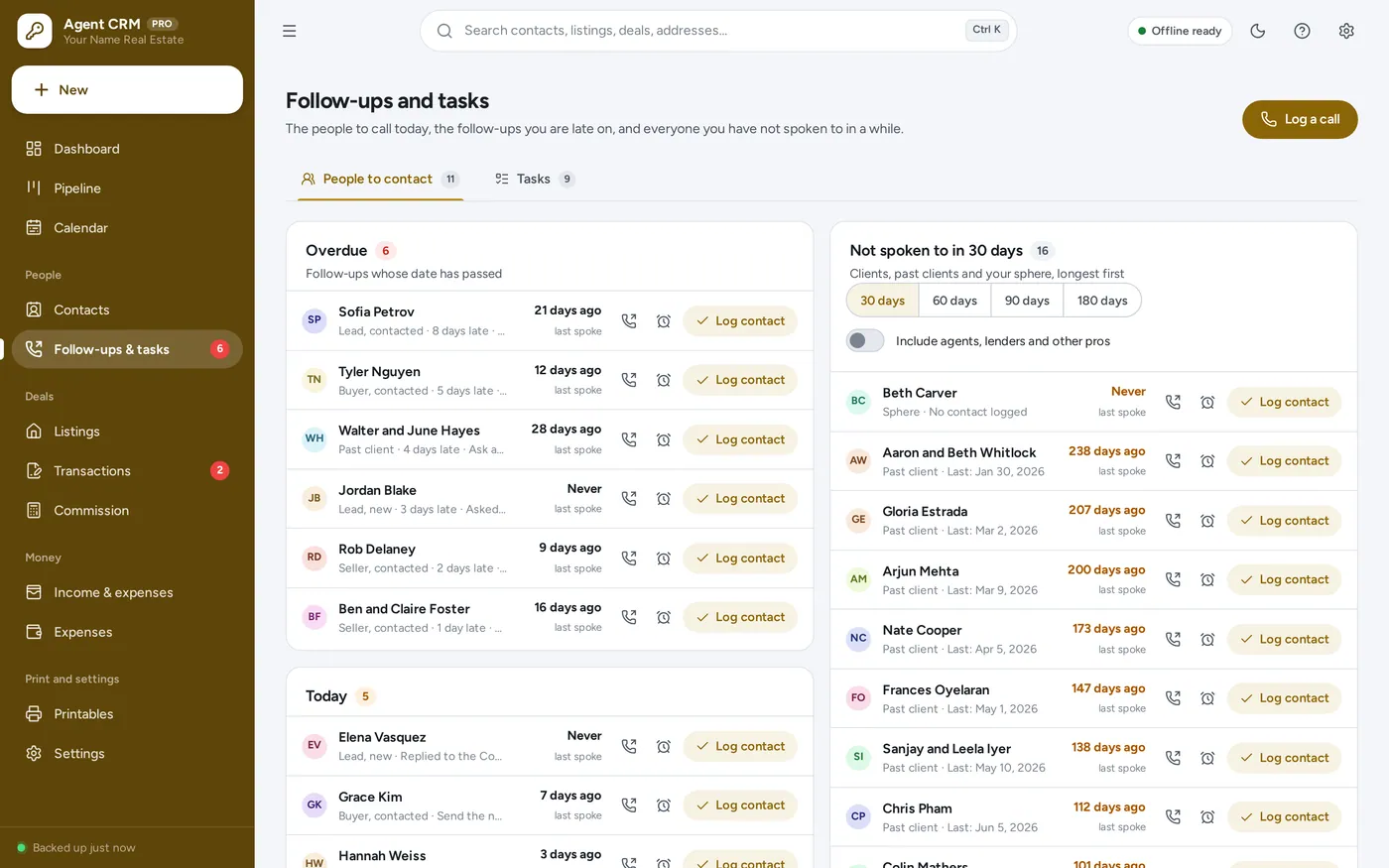Switch to the Tasks tab
The width and height of the screenshot is (1389, 868).
click(x=535, y=180)
